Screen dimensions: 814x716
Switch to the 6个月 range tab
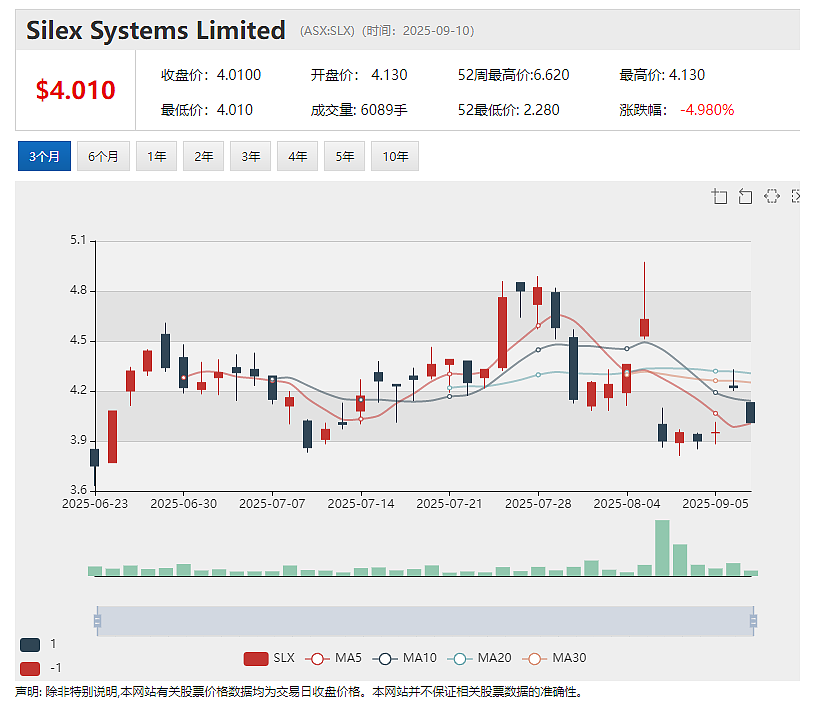click(103, 156)
